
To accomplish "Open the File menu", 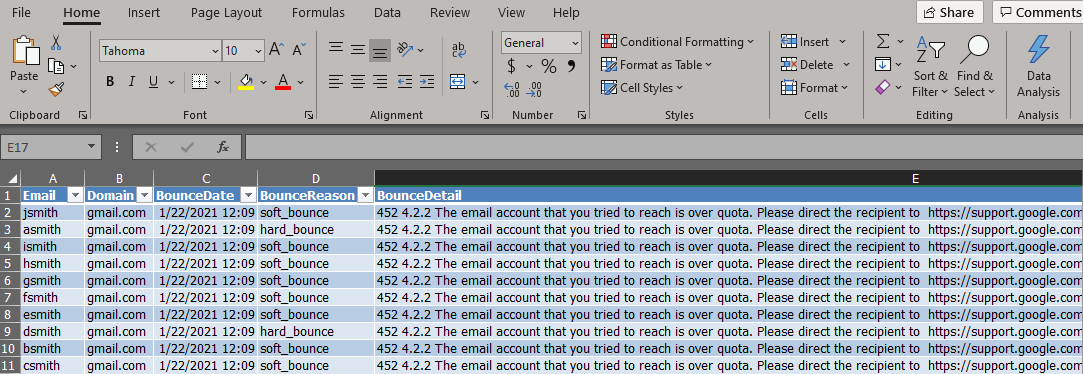I will (21, 12).
